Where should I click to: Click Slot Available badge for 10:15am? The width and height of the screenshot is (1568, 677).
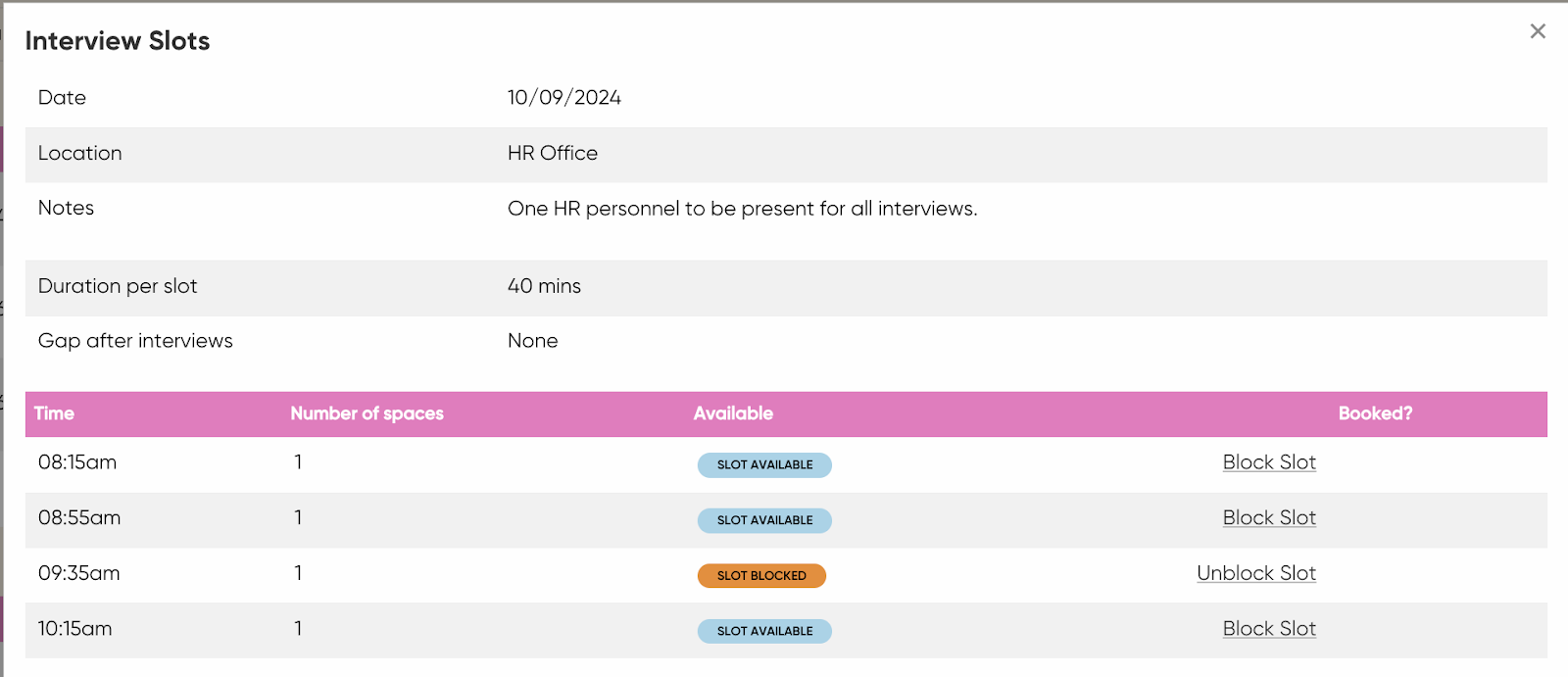point(764,631)
